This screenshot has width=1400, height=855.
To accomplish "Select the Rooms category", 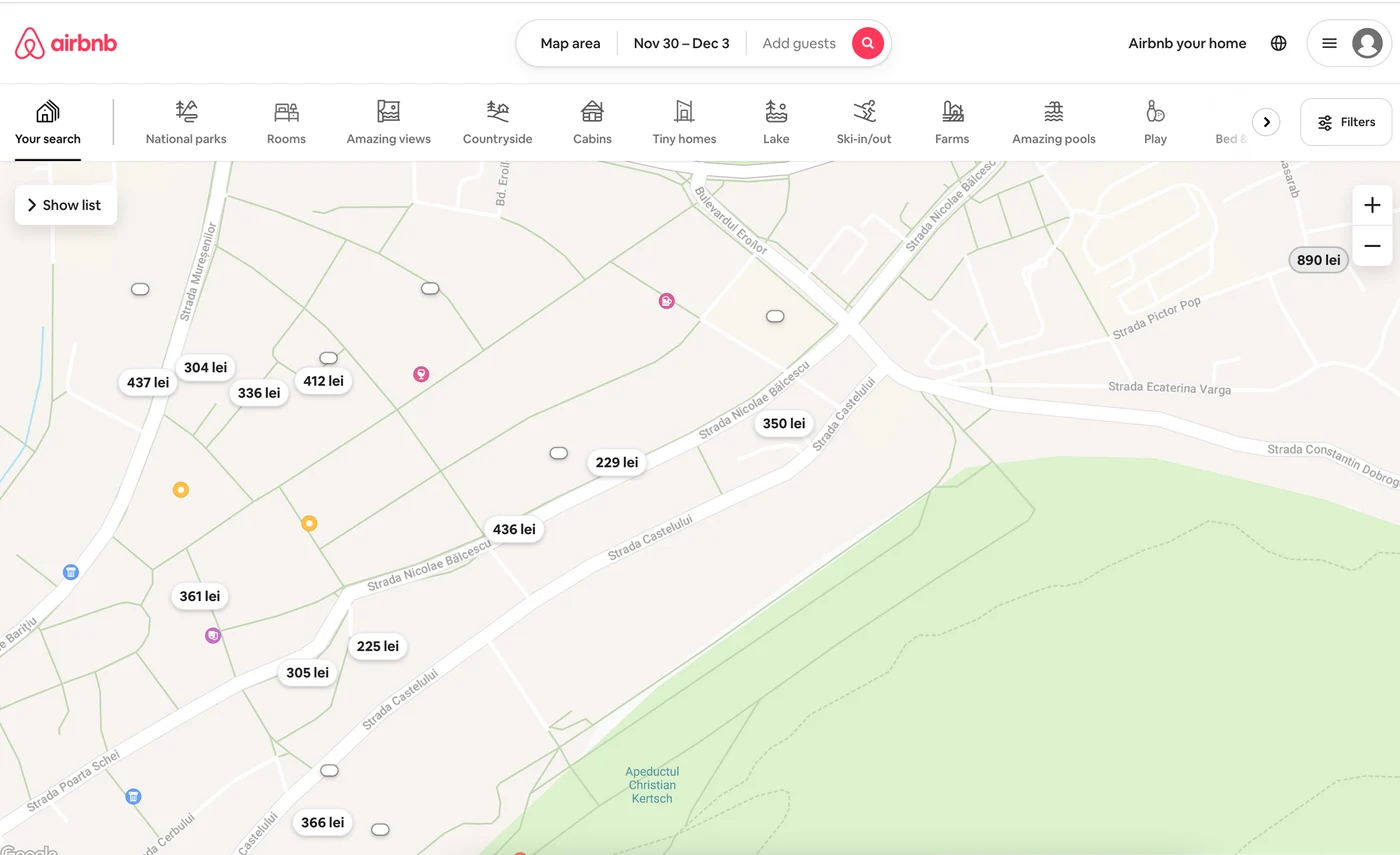I will click(x=286, y=123).
